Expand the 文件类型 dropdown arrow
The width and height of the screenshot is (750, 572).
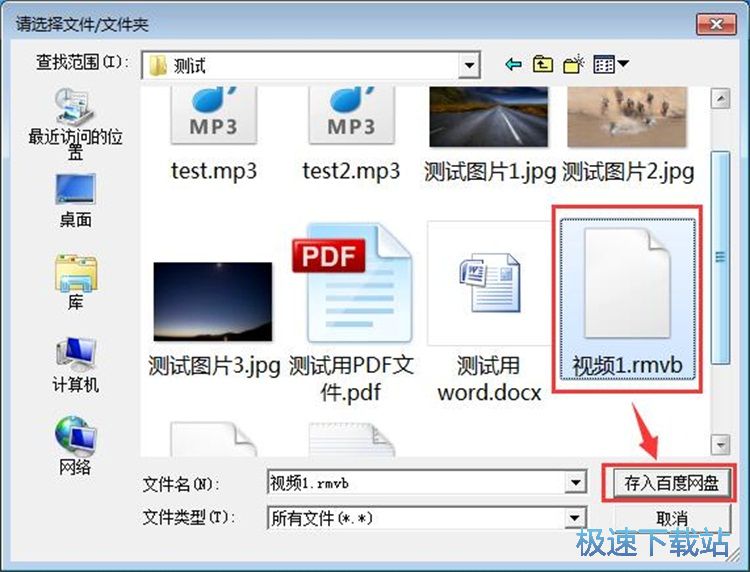(575, 518)
